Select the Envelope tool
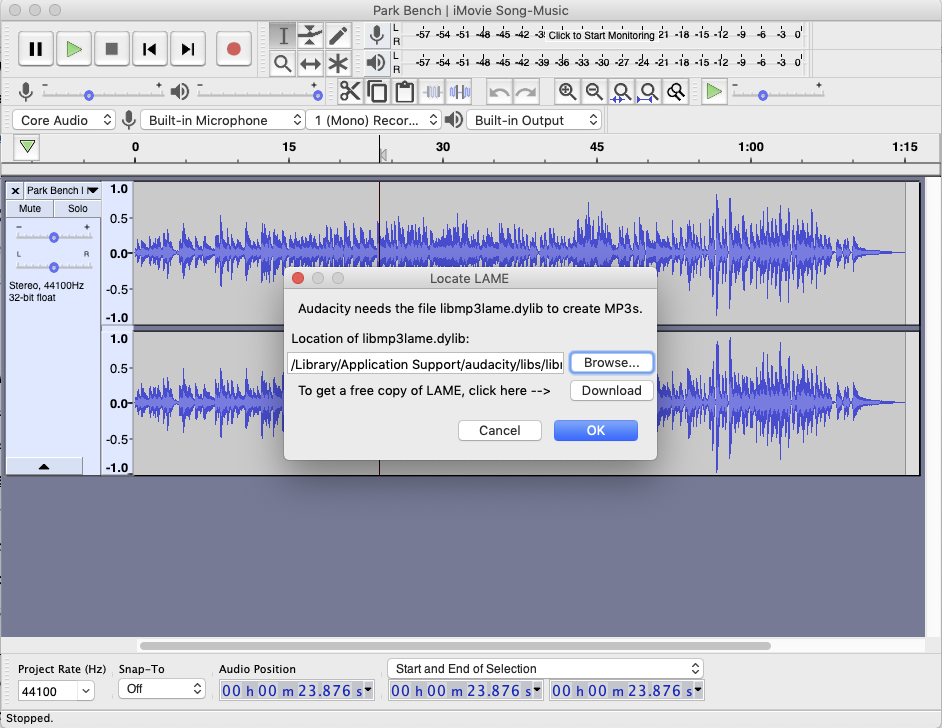This screenshot has width=942, height=728. click(311, 35)
